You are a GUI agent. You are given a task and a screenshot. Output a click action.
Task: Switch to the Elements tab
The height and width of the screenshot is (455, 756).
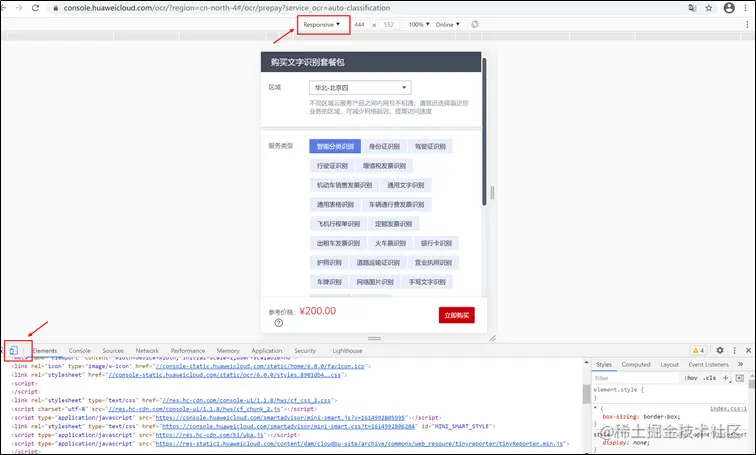(x=45, y=350)
